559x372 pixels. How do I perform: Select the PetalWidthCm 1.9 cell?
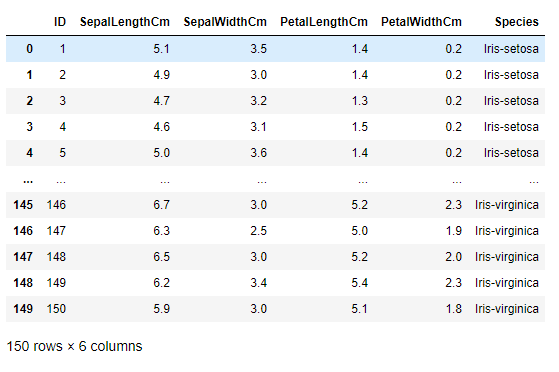pos(453,231)
